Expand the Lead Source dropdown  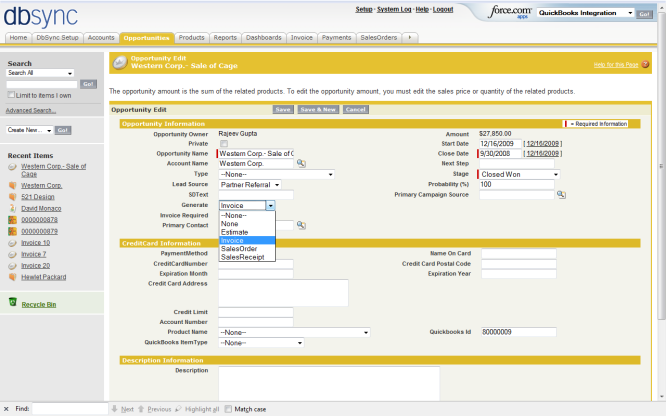point(250,184)
